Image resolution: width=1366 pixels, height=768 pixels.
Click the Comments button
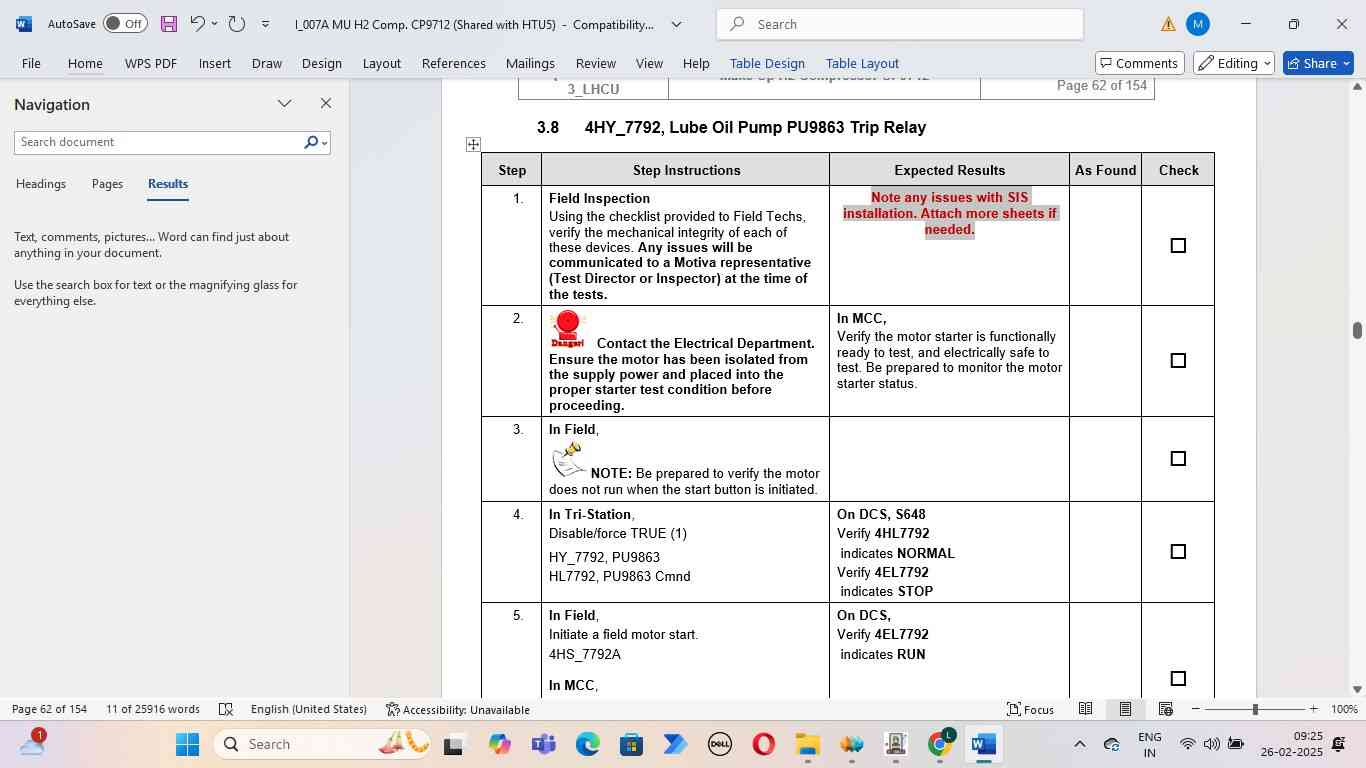click(x=1140, y=63)
